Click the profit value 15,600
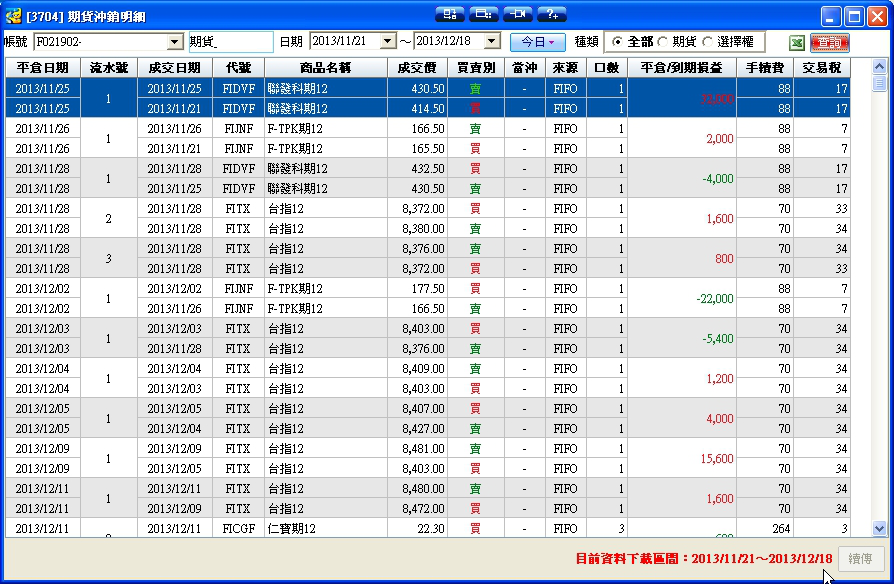The image size is (894, 584). pos(717,459)
